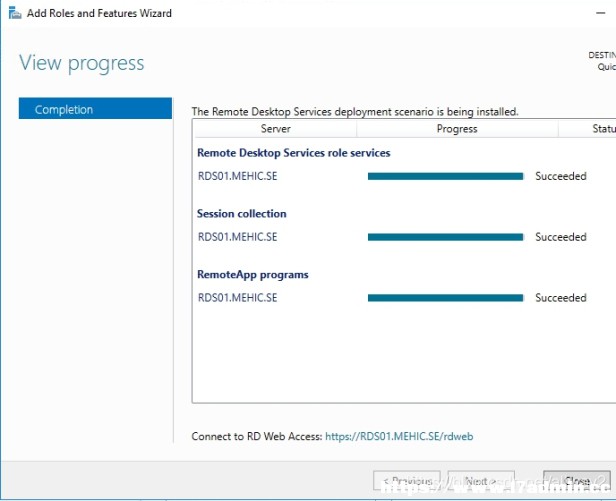Viewport: 616px width, 501px height.
Task: Click the Server column header
Action: pyautogui.click(x=276, y=129)
